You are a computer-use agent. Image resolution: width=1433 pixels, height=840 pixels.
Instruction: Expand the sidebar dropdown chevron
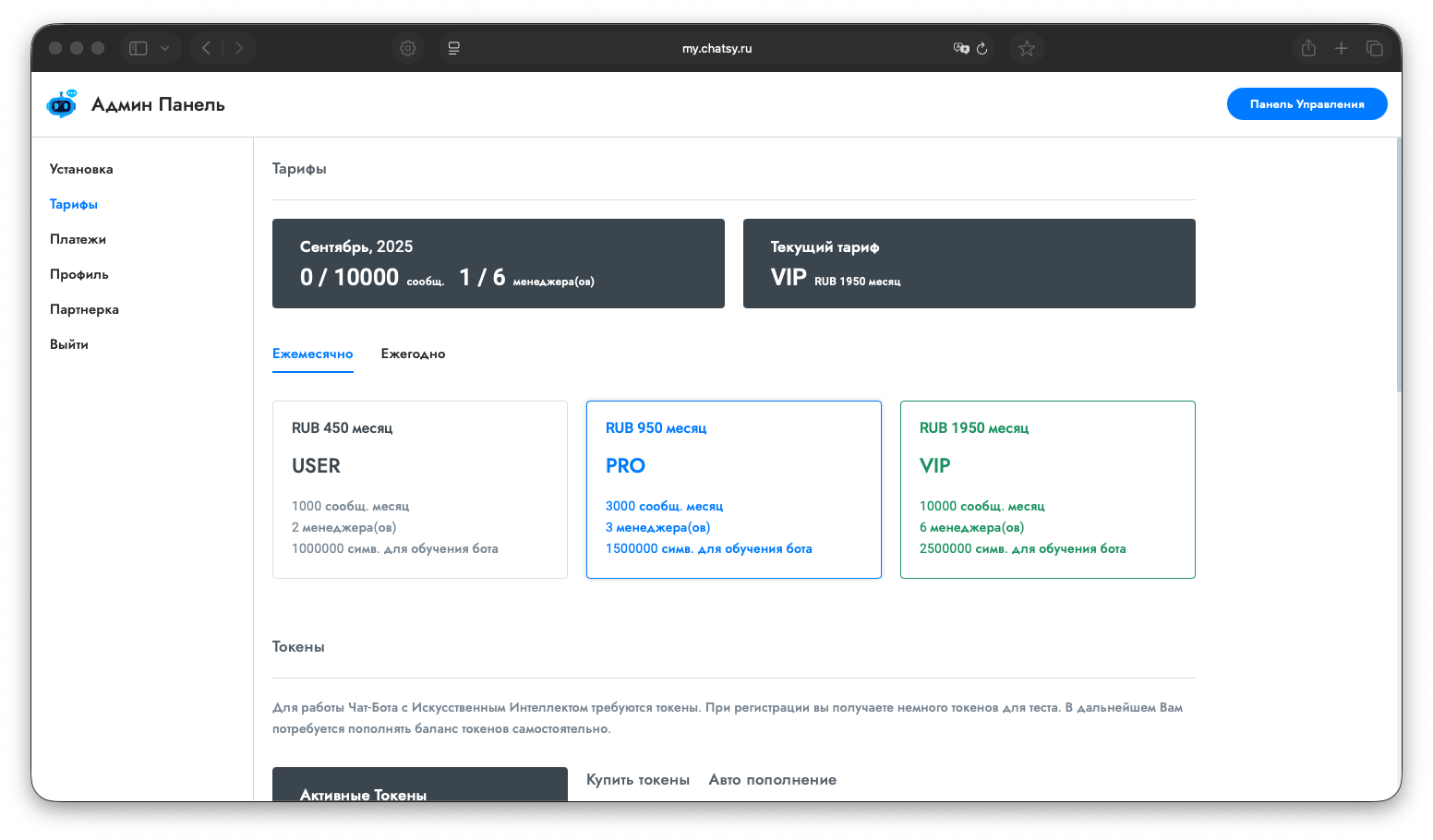point(164,48)
